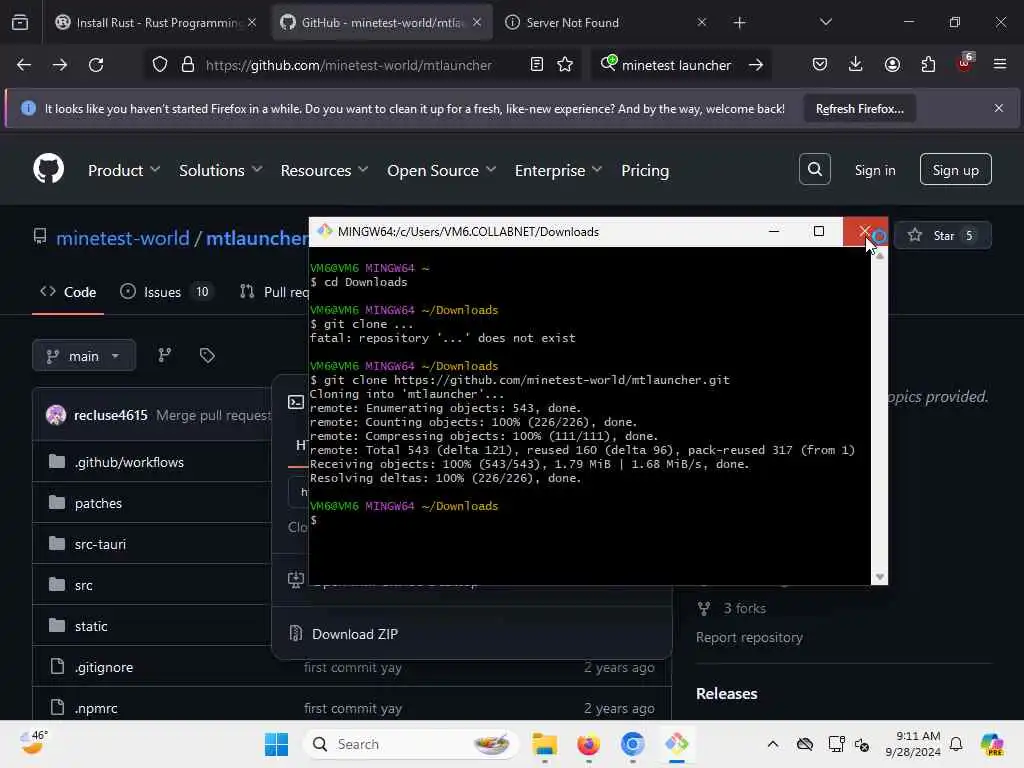
Task: Expand the Solutions dropdown
Action: pos(221,170)
